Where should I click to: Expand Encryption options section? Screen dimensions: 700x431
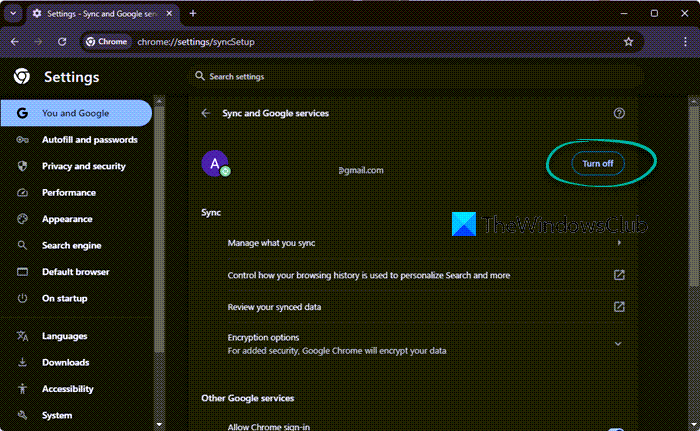pyautogui.click(x=618, y=343)
